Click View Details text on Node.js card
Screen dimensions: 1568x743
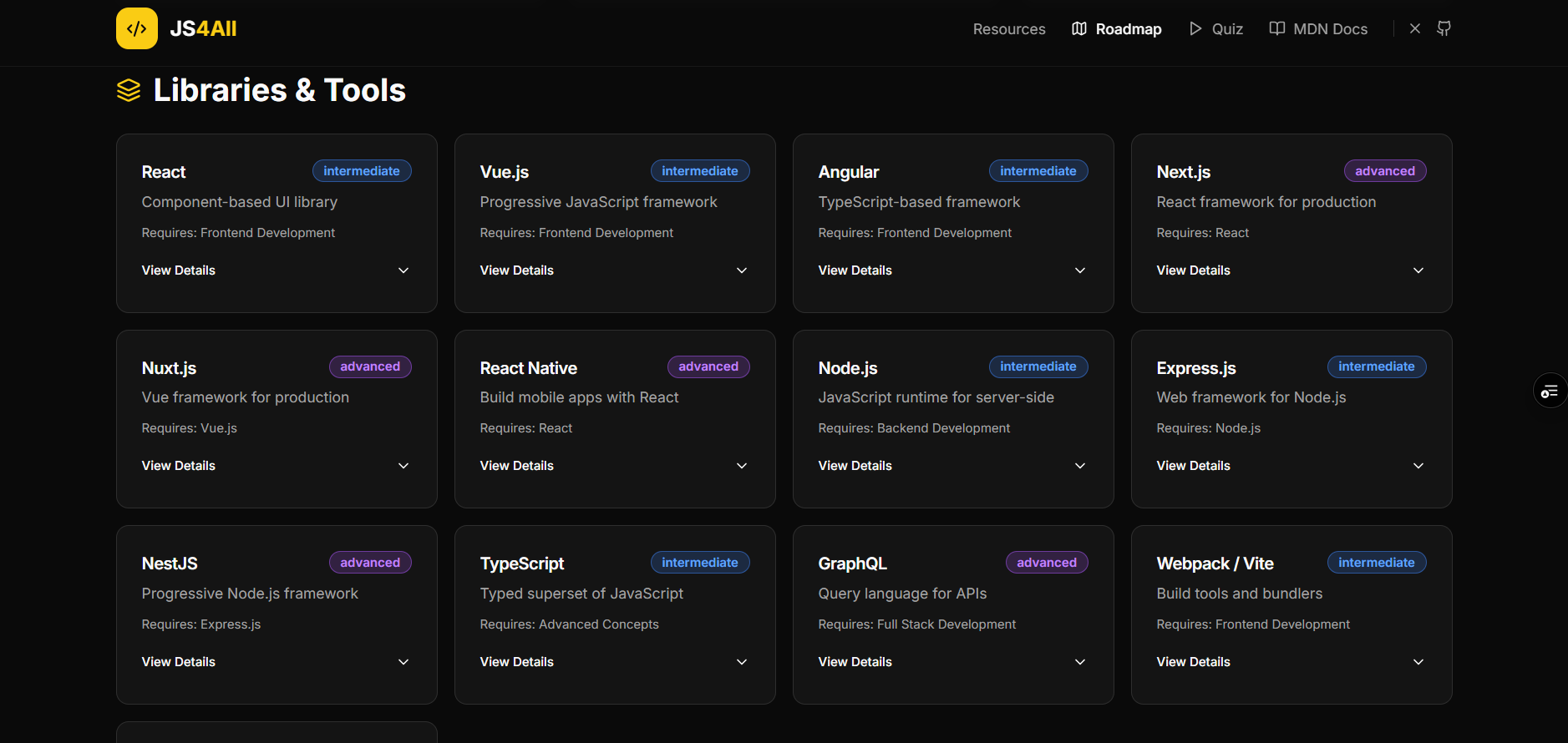click(855, 466)
